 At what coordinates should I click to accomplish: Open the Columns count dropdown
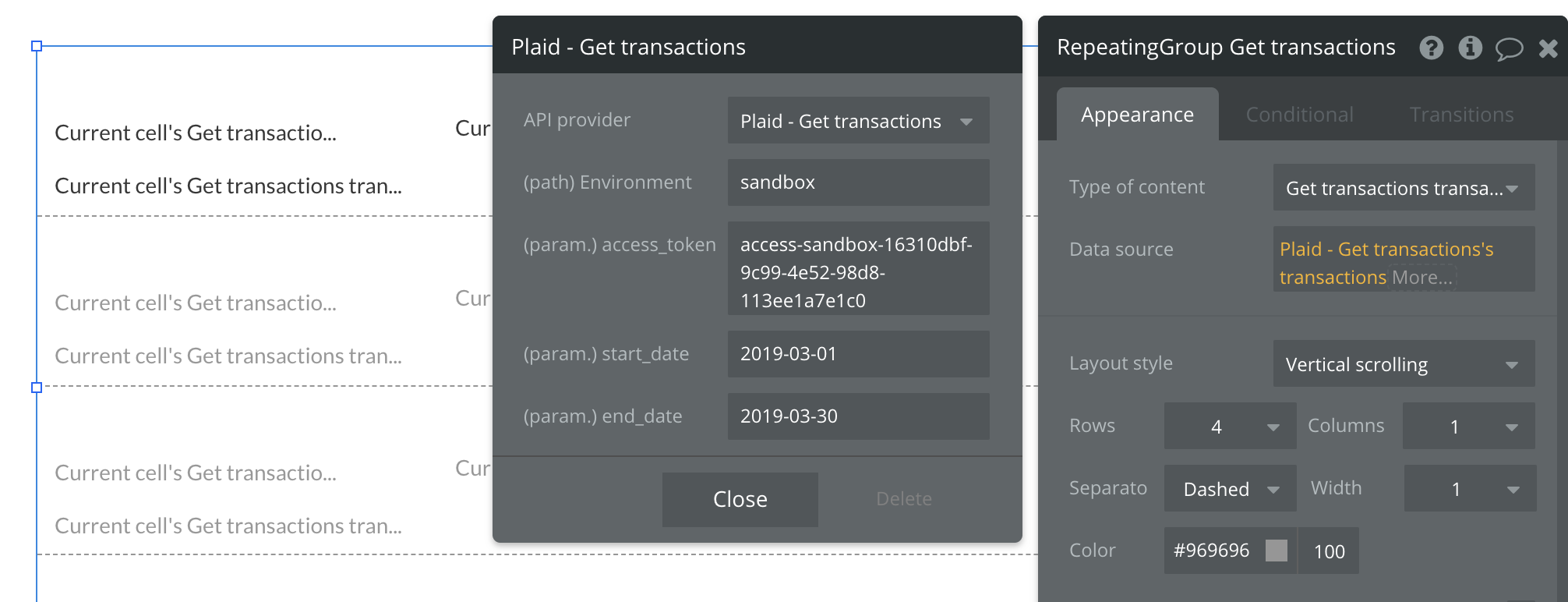[1468, 427]
